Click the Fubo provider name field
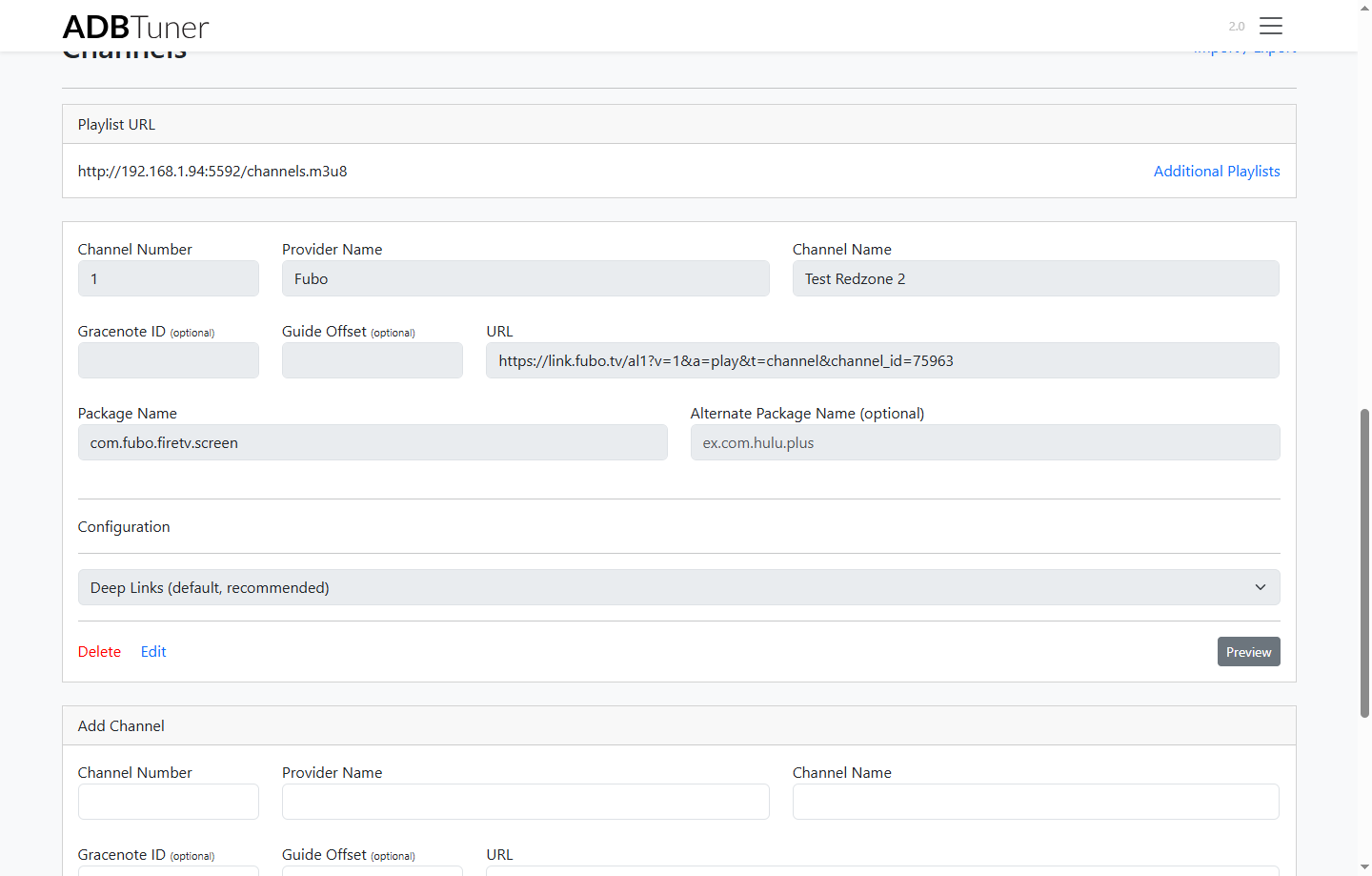1372x876 pixels. click(x=525, y=279)
